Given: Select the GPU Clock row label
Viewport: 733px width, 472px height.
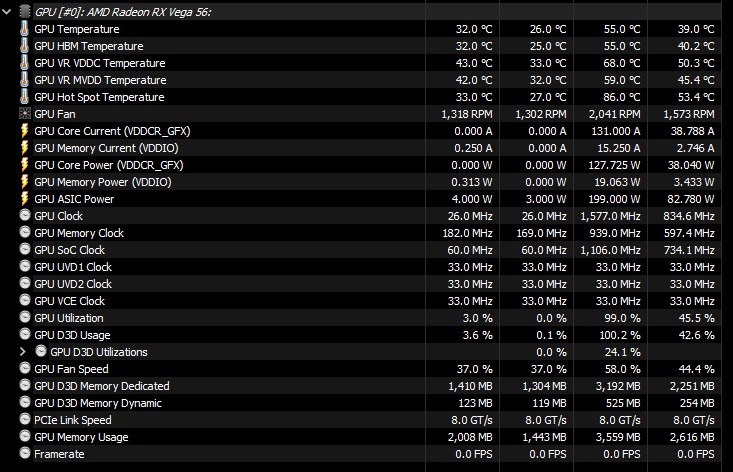Looking at the screenshot, I should point(58,216).
